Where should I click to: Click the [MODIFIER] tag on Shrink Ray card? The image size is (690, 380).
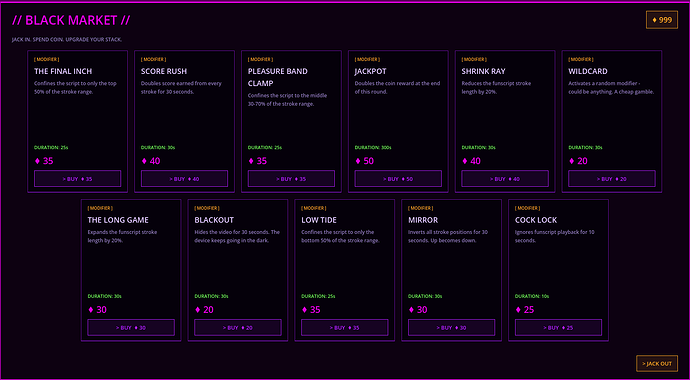click(474, 59)
